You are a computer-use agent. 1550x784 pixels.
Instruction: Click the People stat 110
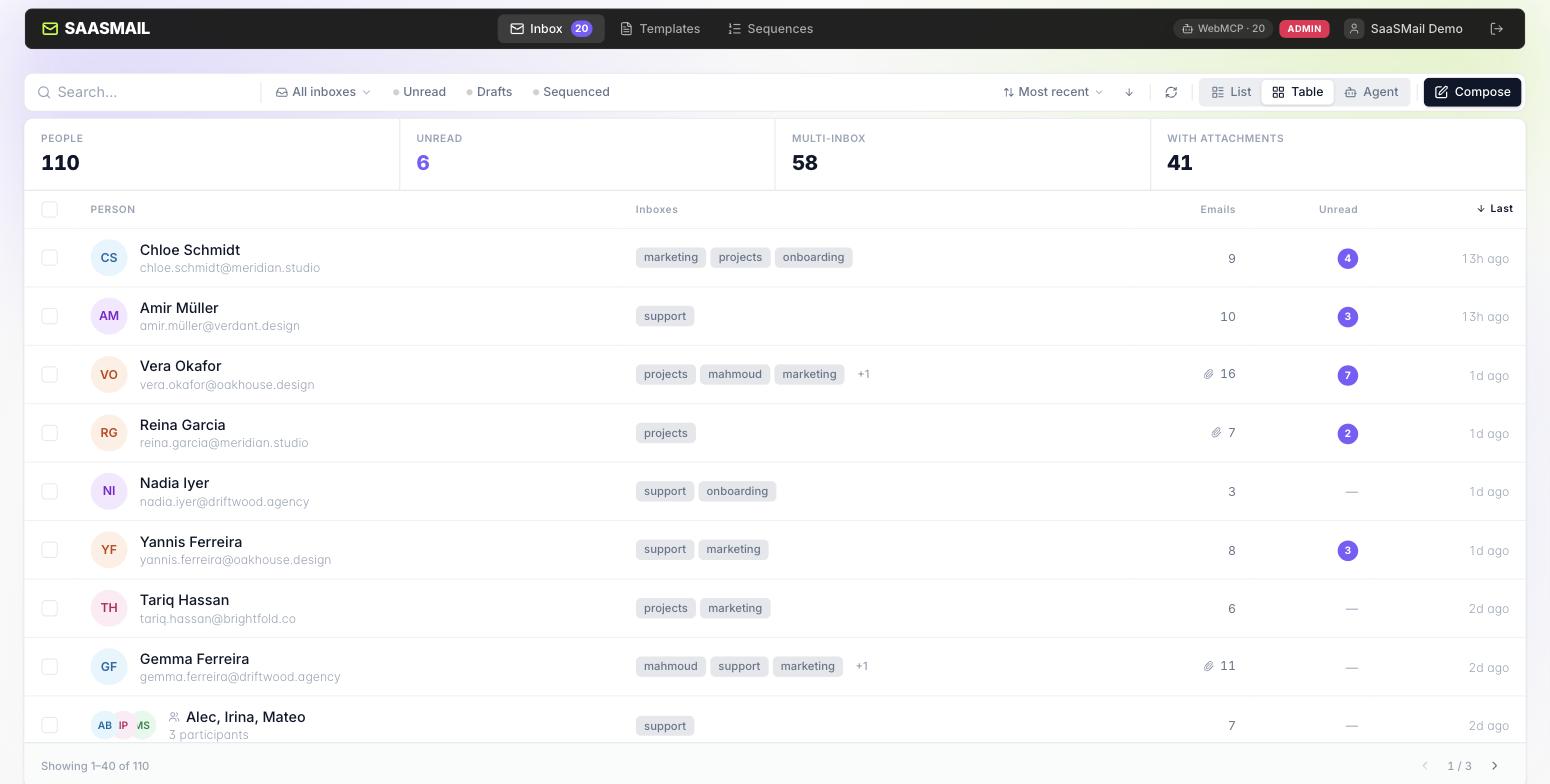pyautogui.click(x=60, y=163)
